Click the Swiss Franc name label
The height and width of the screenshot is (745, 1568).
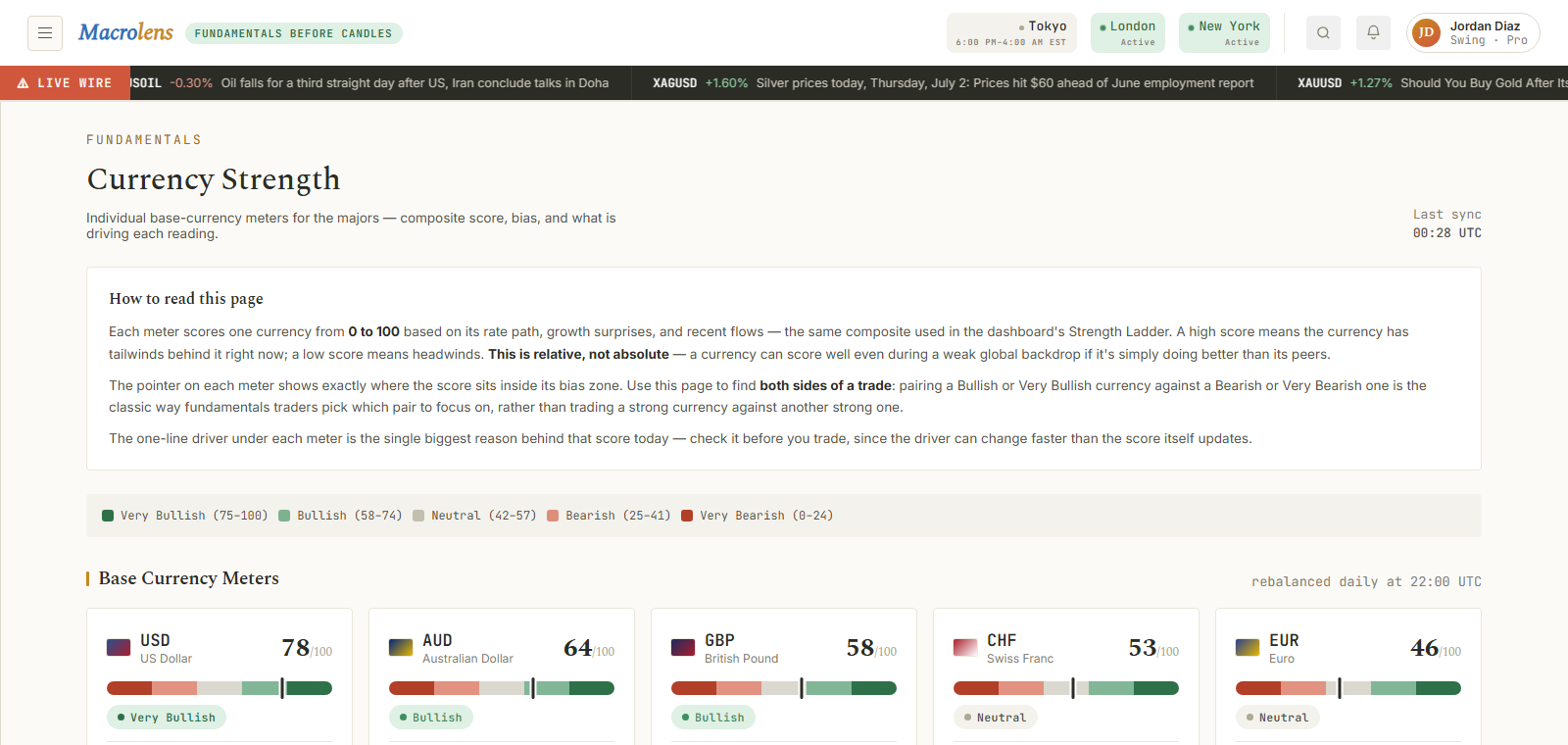tap(1020, 659)
